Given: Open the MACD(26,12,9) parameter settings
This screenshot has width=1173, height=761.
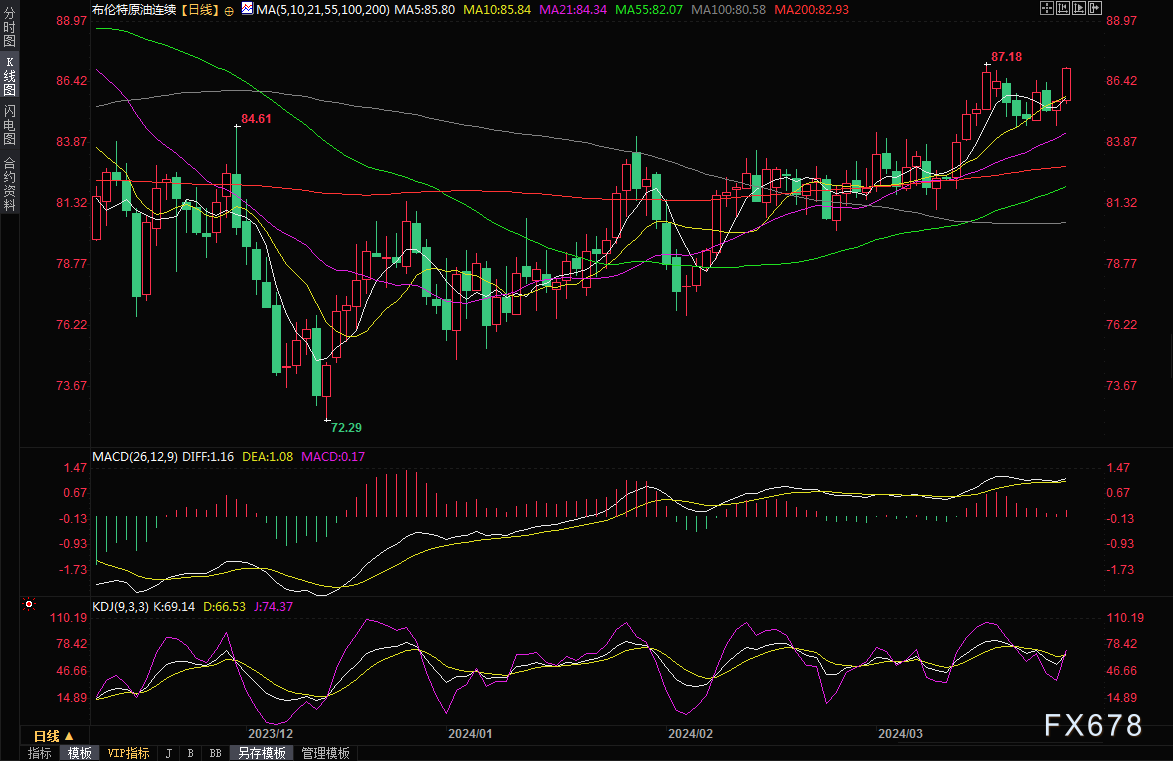Looking at the screenshot, I should coord(135,456).
